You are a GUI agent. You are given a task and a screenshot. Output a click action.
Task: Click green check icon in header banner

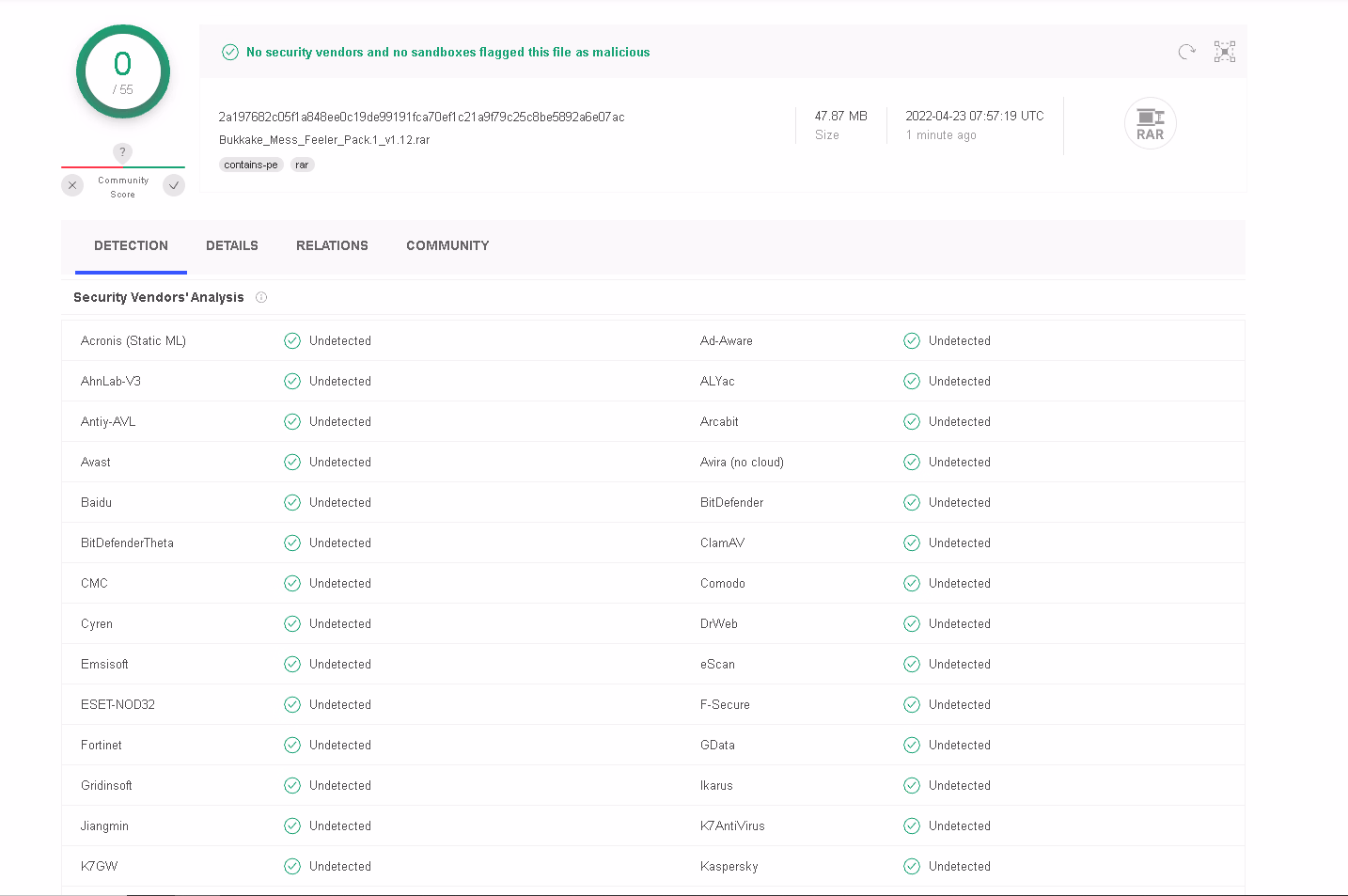point(230,52)
